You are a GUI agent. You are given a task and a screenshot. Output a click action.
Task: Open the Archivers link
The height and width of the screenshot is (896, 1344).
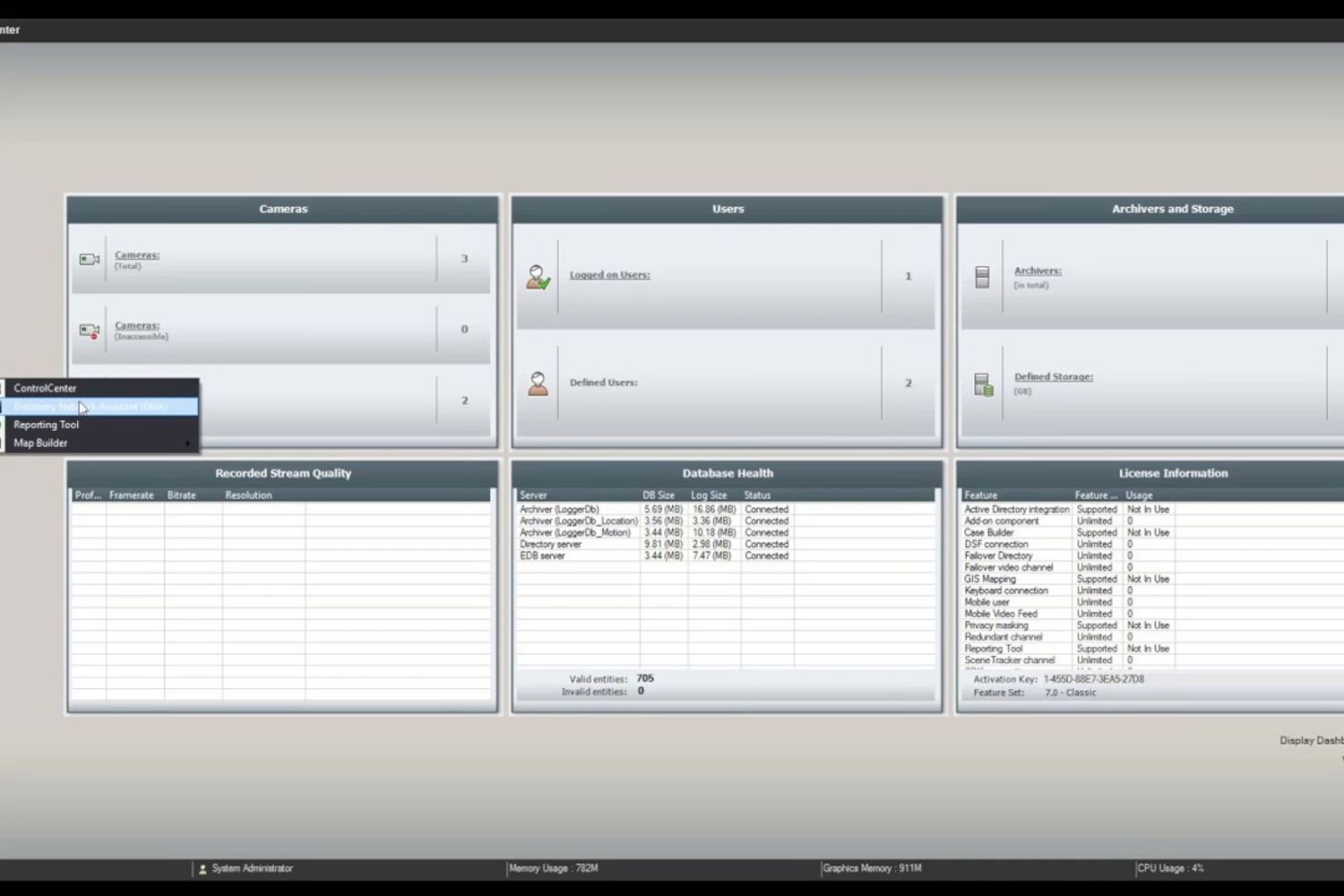[1038, 271]
